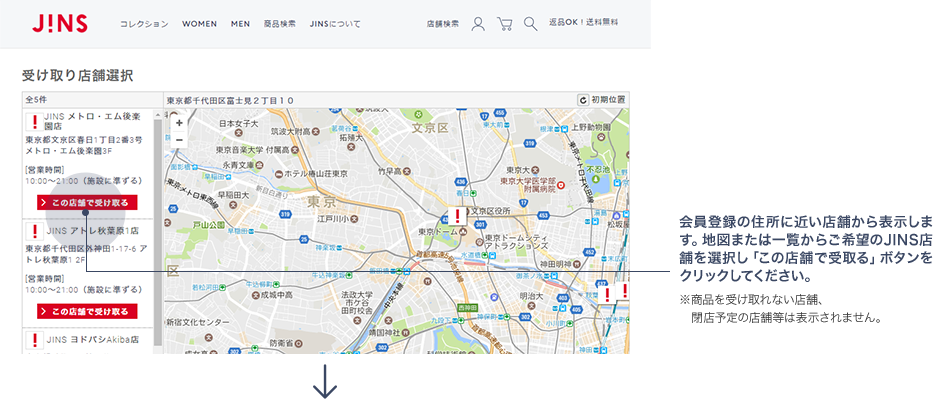Open JINSについて in navigation
933x399 pixels.
coord(335,24)
